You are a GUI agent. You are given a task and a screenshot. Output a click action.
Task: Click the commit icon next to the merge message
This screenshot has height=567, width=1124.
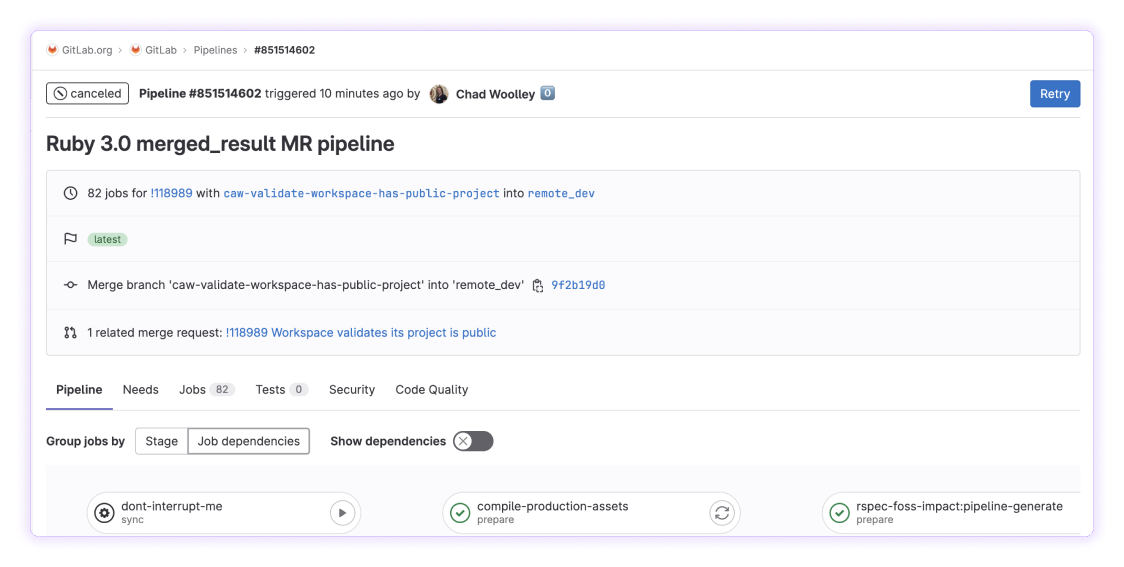click(70, 285)
